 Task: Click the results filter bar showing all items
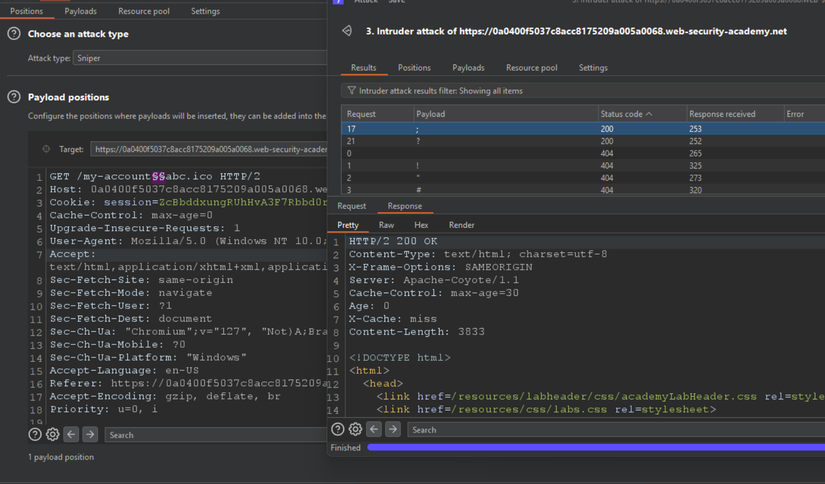(583, 91)
